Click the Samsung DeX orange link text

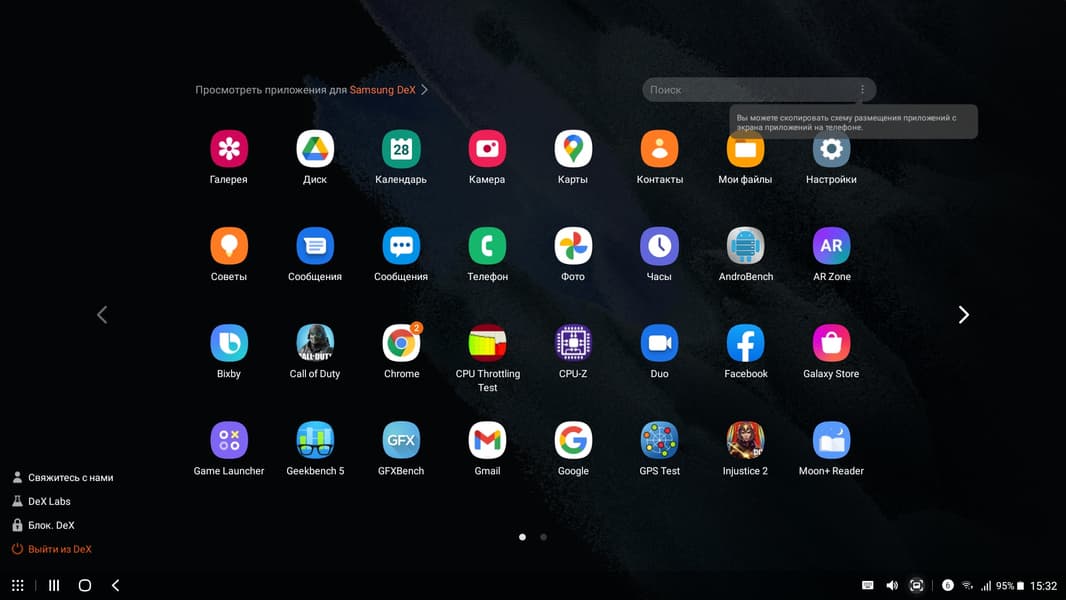click(382, 90)
